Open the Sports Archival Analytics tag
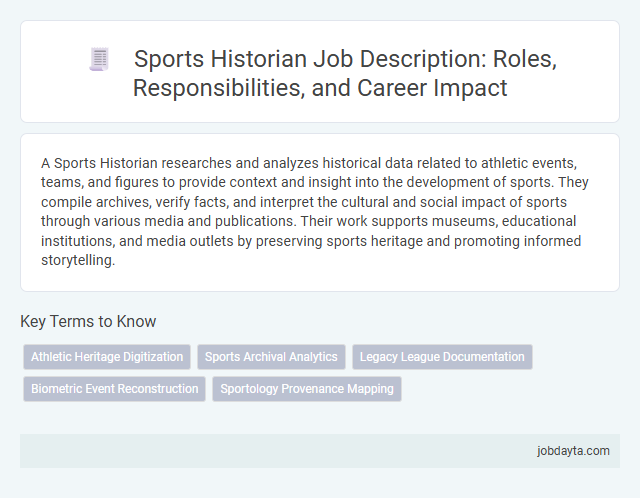Image resolution: width=640 pixels, height=498 pixels. pos(271,357)
